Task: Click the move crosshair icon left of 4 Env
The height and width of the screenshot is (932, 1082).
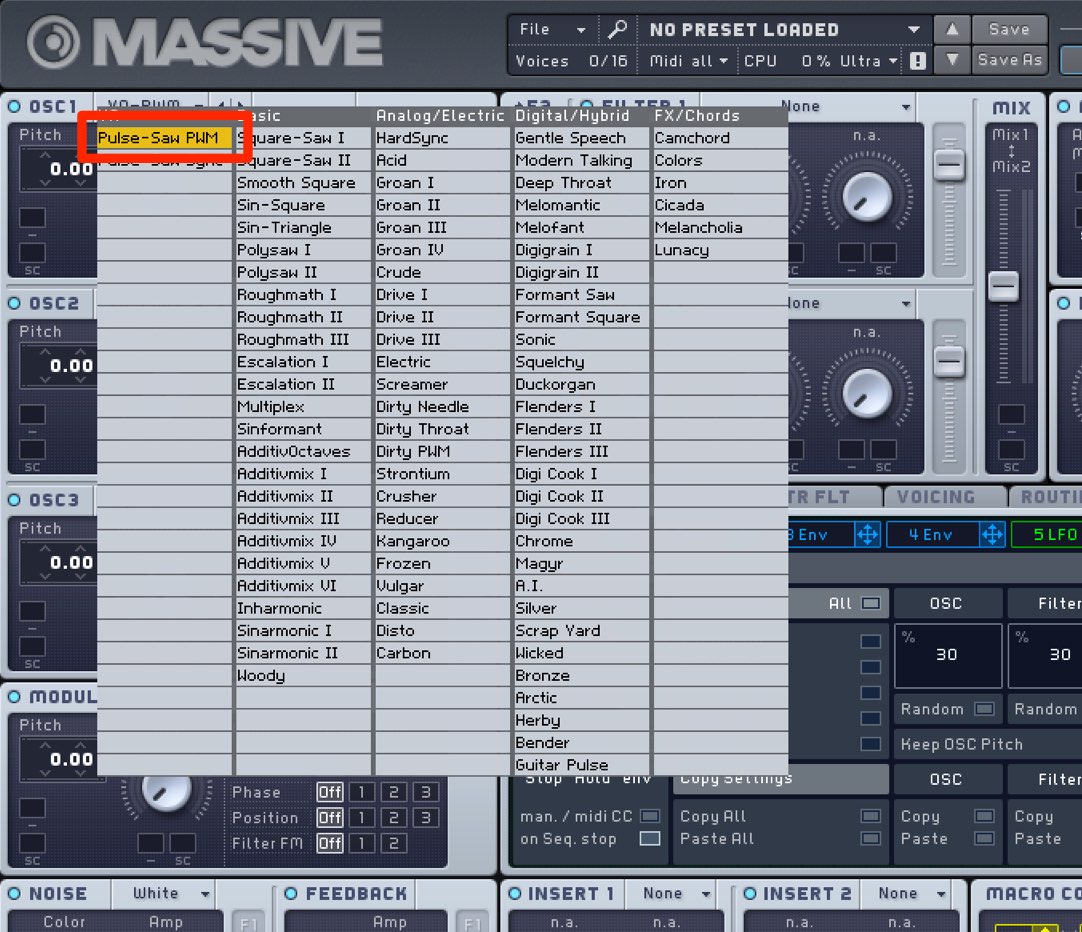Action: (867, 534)
